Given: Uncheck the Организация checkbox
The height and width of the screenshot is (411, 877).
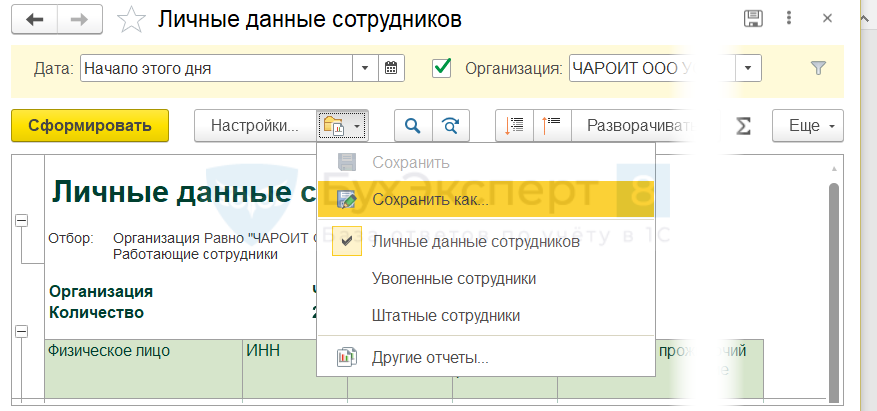Looking at the screenshot, I should (x=441, y=69).
